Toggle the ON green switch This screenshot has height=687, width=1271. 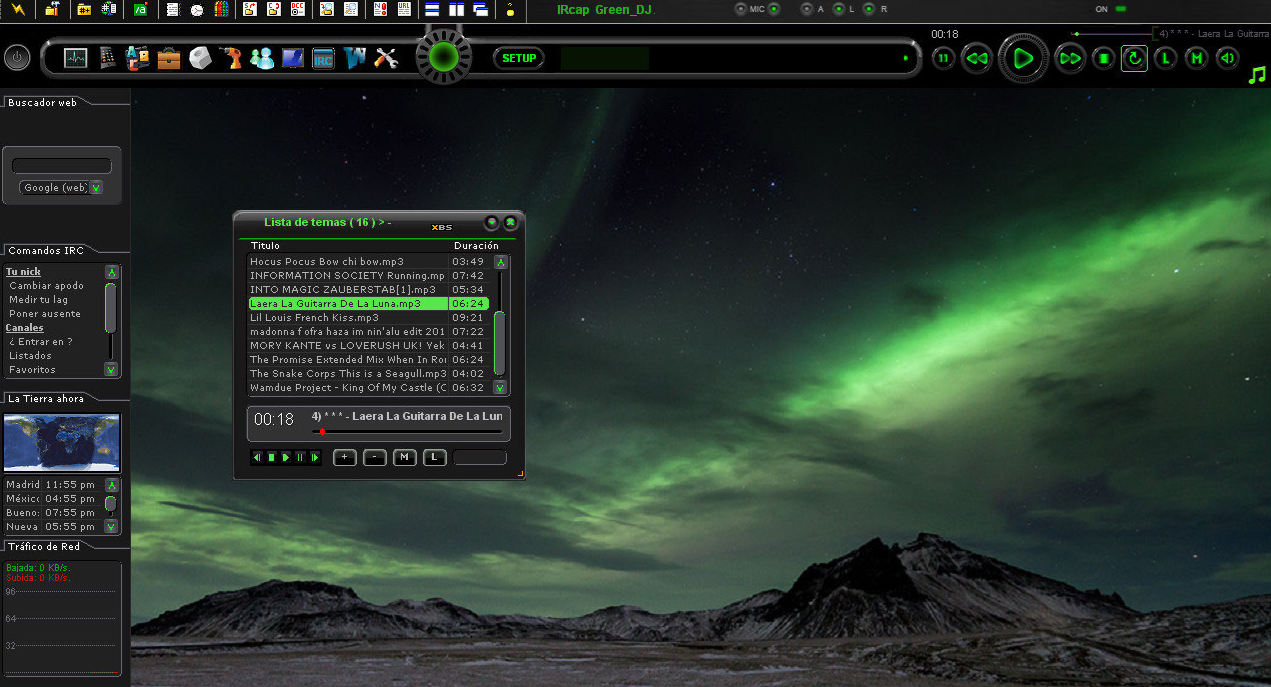click(x=1120, y=9)
